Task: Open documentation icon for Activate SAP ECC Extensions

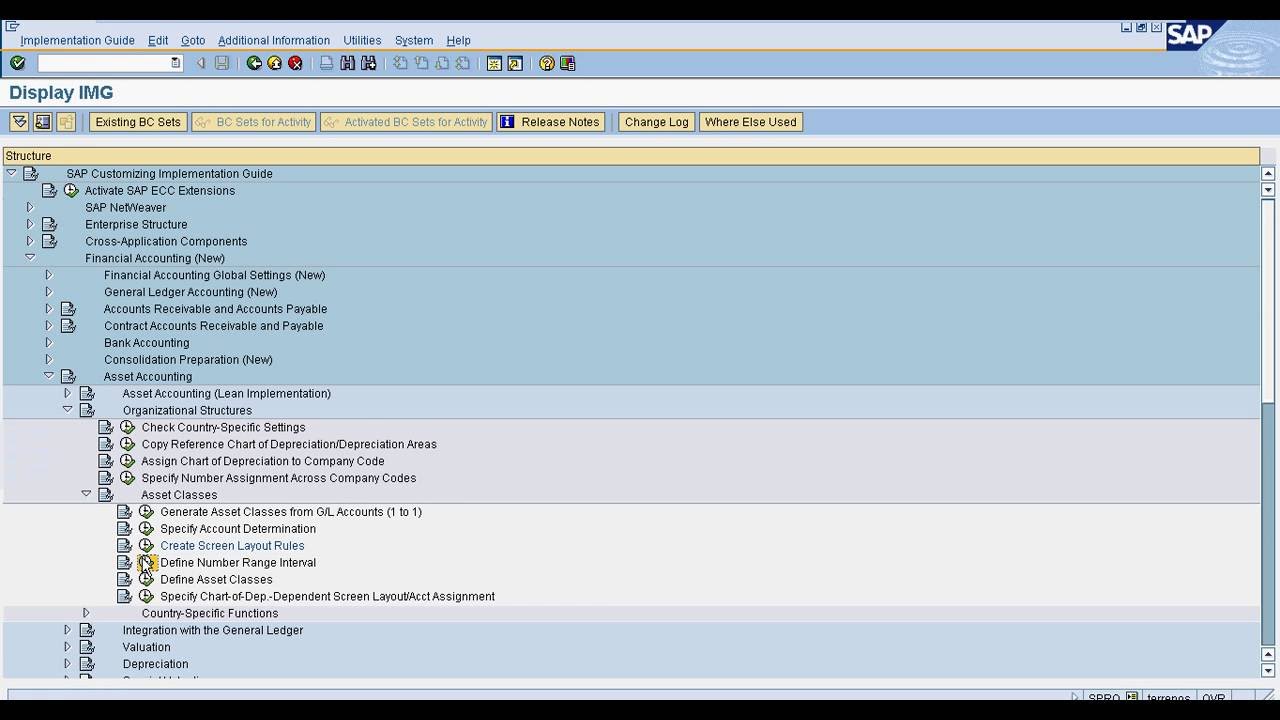Action: (49, 191)
